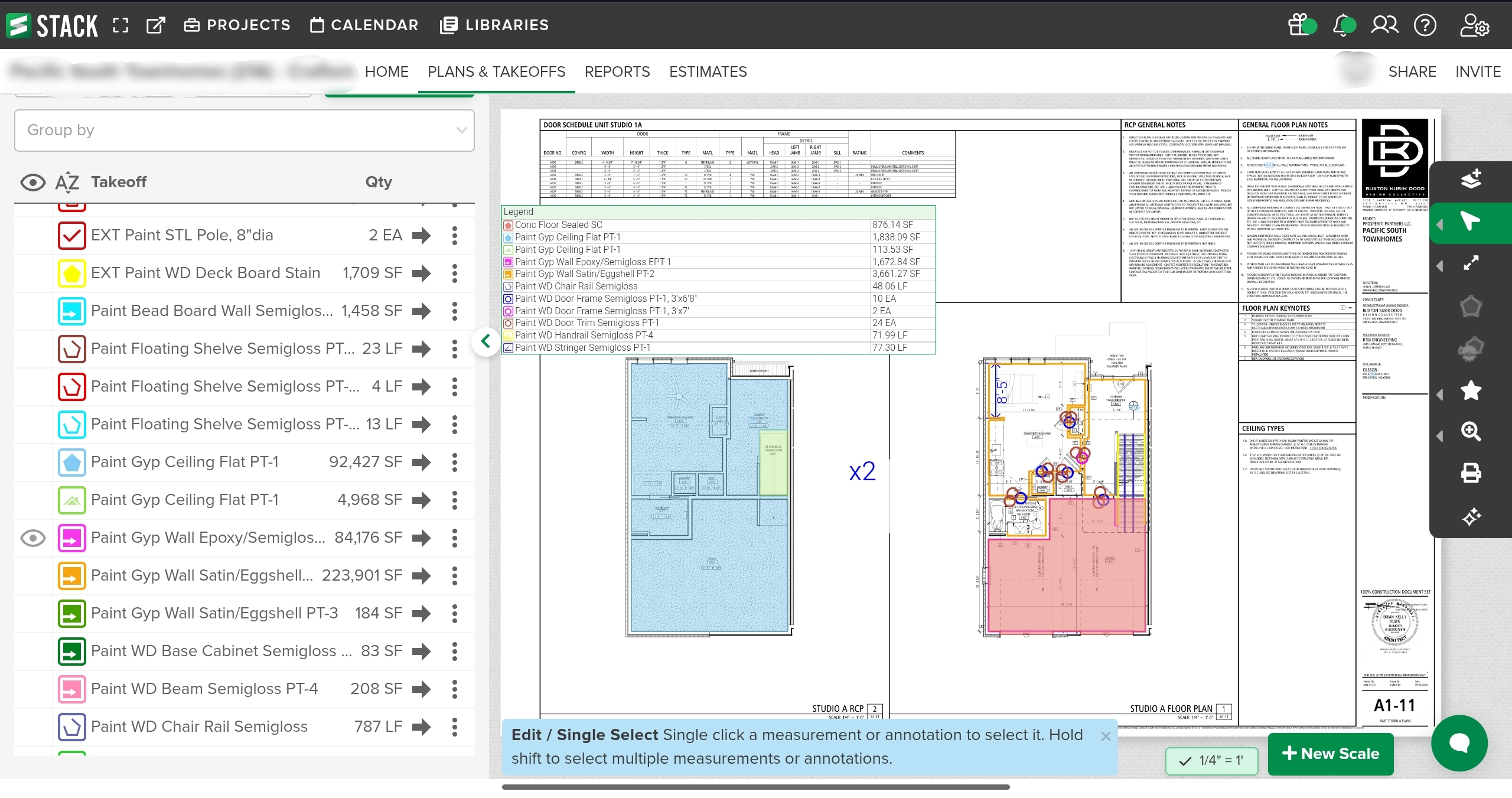Click the New Scale button
Viewport: 1512px width, 798px height.
click(x=1330, y=753)
